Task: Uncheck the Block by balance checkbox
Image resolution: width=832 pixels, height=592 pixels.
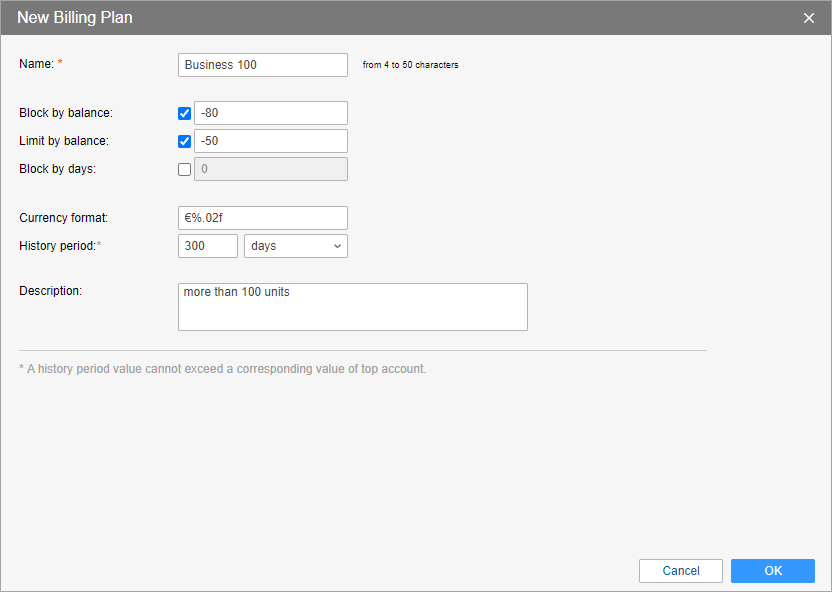Action: (184, 113)
